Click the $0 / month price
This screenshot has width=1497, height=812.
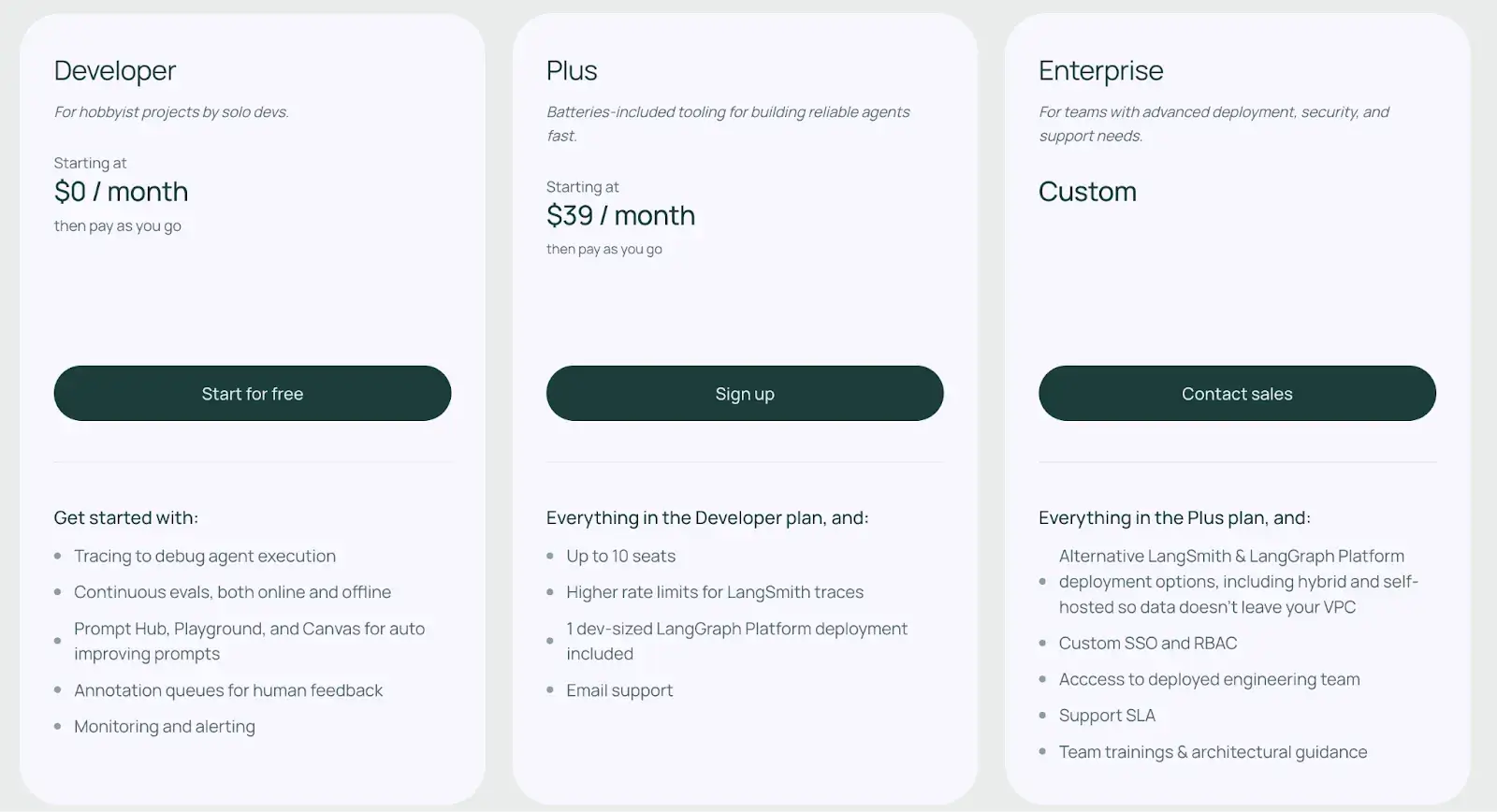point(122,192)
